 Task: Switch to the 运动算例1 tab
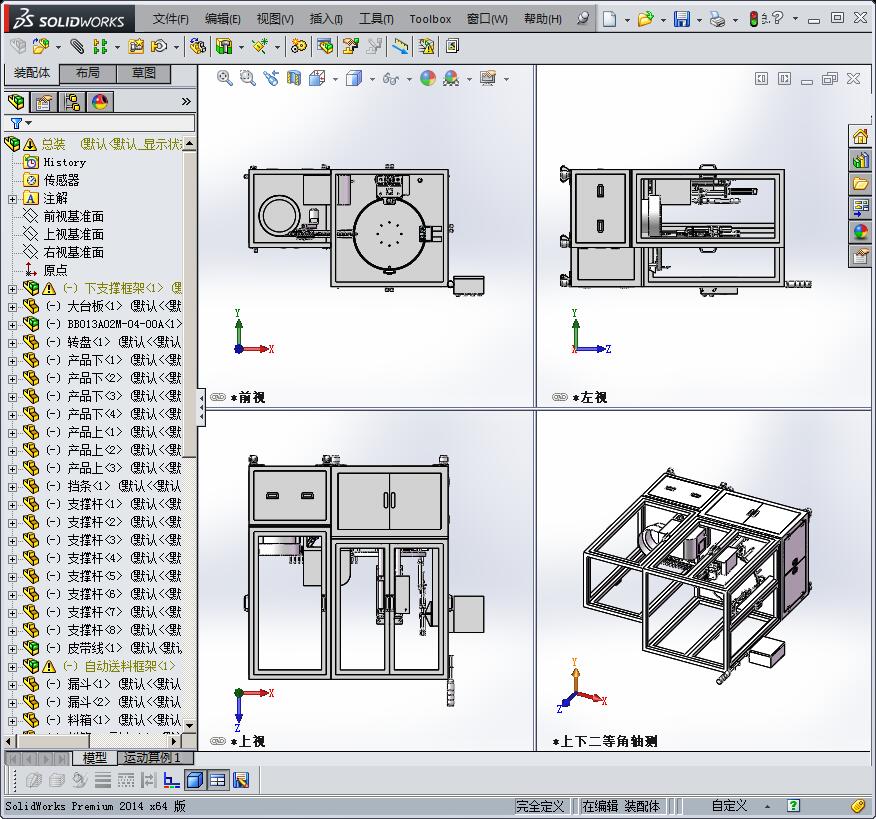pos(155,758)
